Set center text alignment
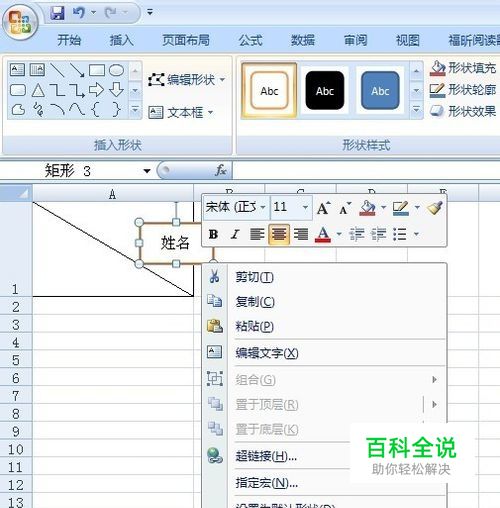500x508 pixels. pyautogui.click(x=279, y=234)
